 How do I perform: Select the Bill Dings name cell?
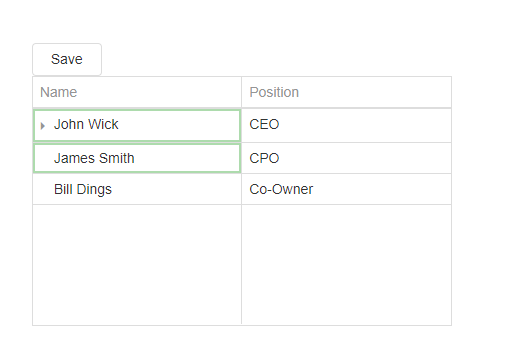pyautogui.click(x=137, y=189)
